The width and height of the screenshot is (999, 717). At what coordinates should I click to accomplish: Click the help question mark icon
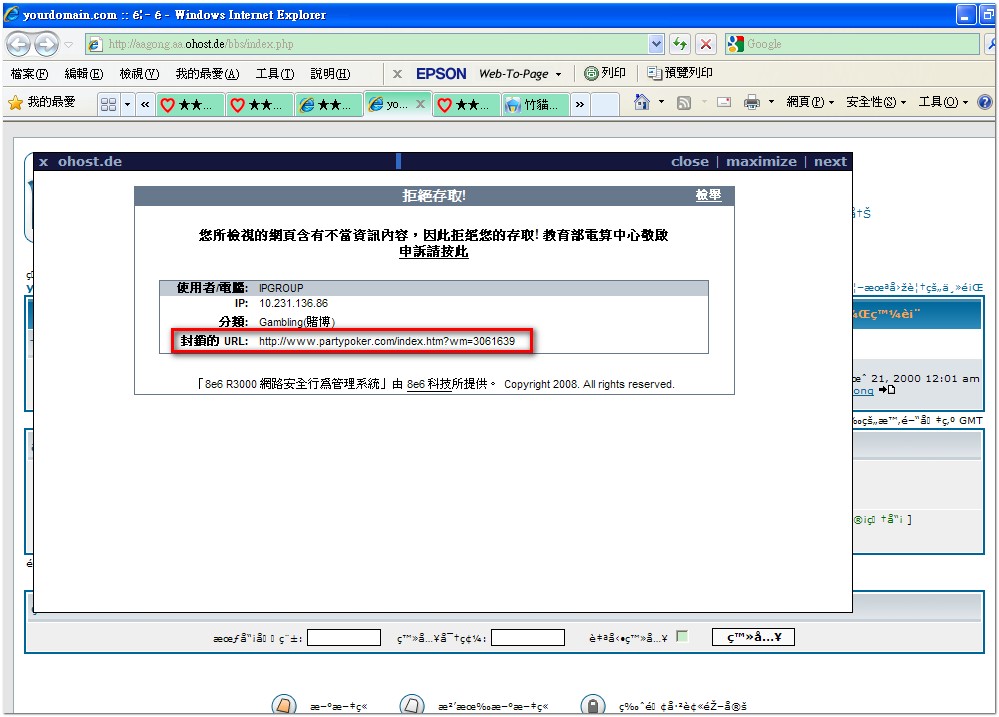(984, 103)
